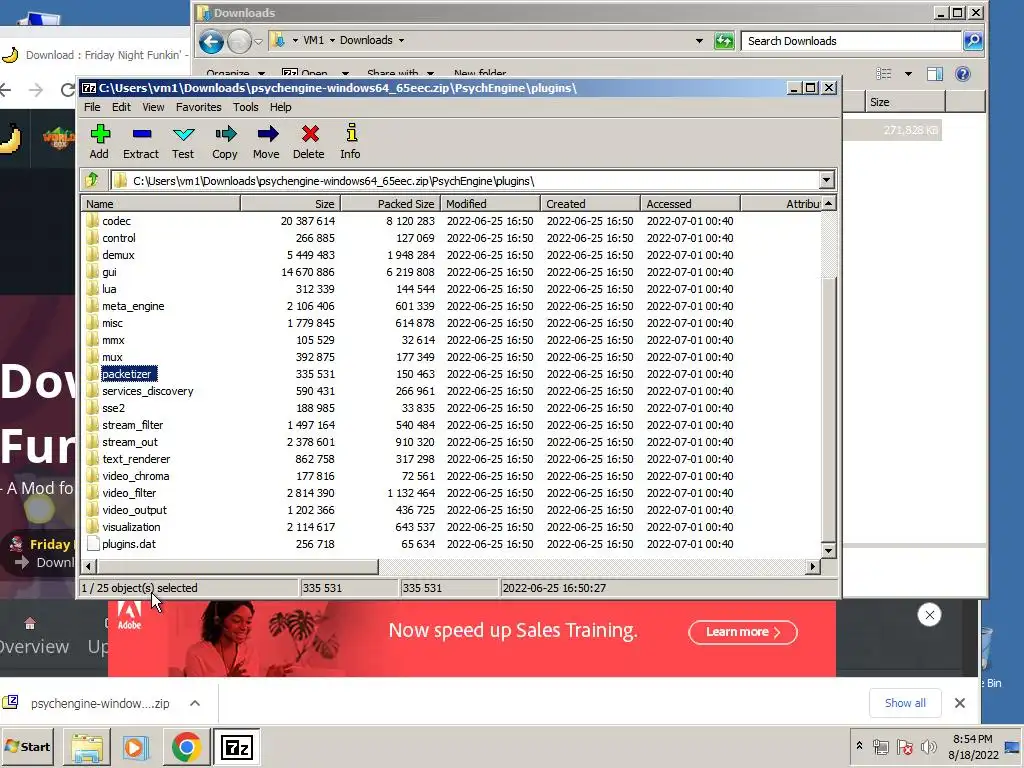Open the Help menu in 7-Zip
Screen dimensions: 1024x768
pos(281,107)
